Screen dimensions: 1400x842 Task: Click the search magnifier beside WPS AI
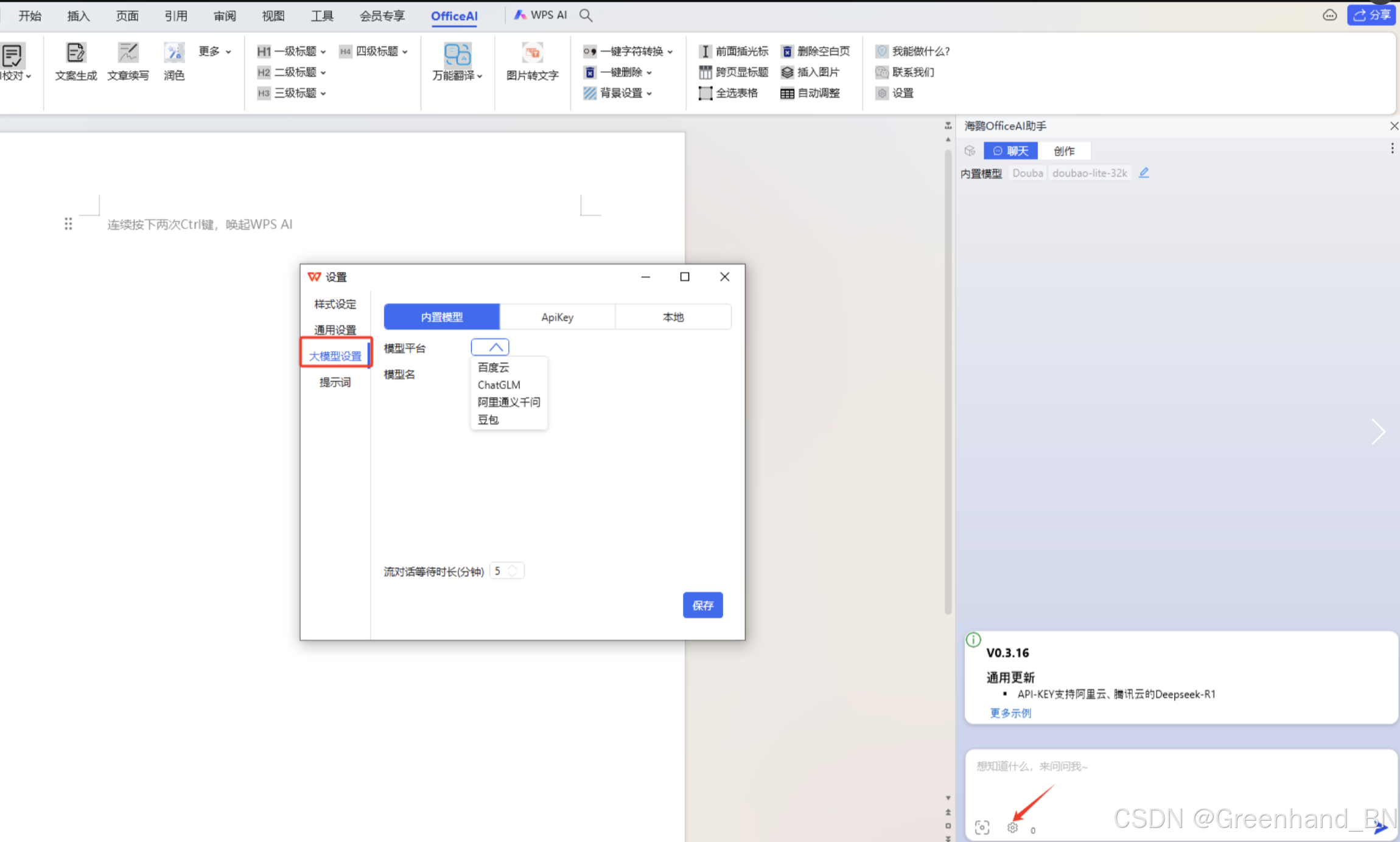pyautogui.click(x=586, y=15)
